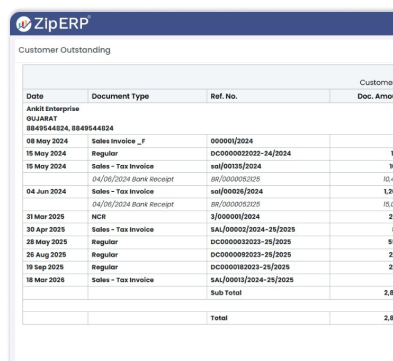Click the ZipERP logo icon

coord(24,24)
